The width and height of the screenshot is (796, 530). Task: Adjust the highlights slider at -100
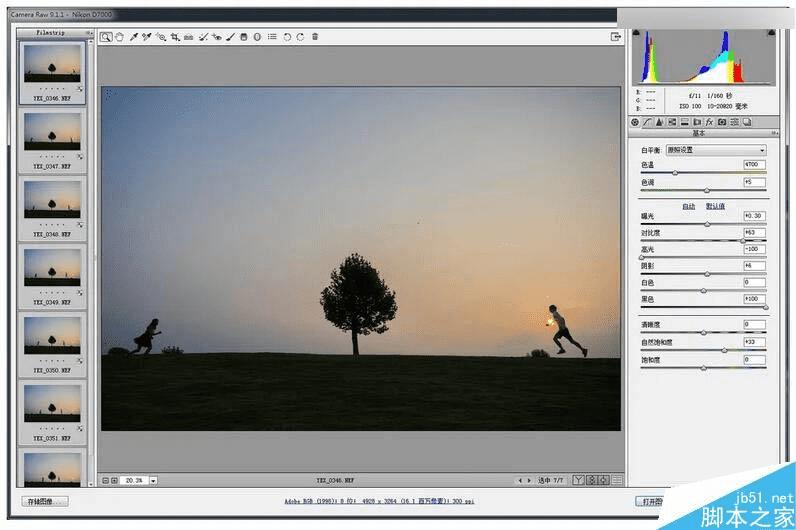(642, 257)
